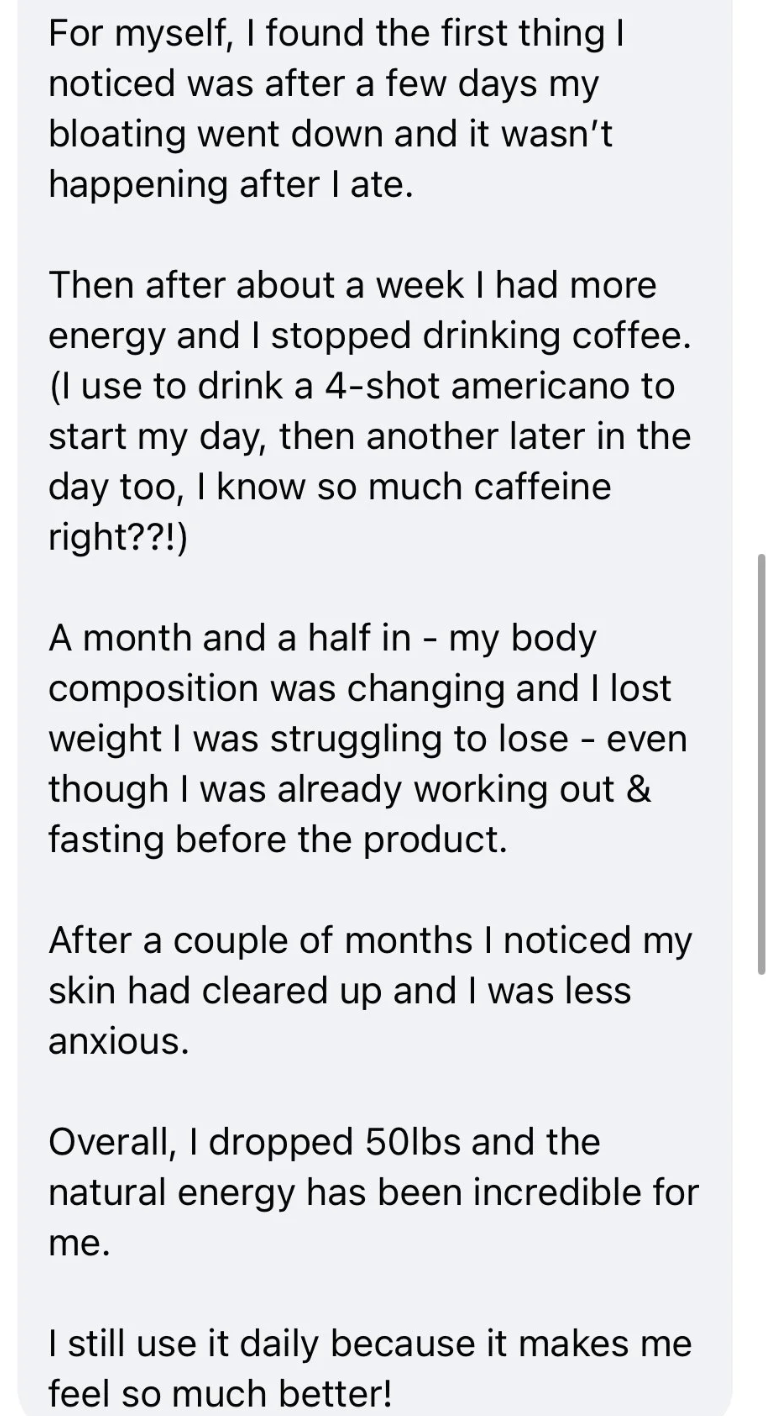The image size is (766, 1416).
Task: Tap the word "anxious."
Action: [118, 1041]
